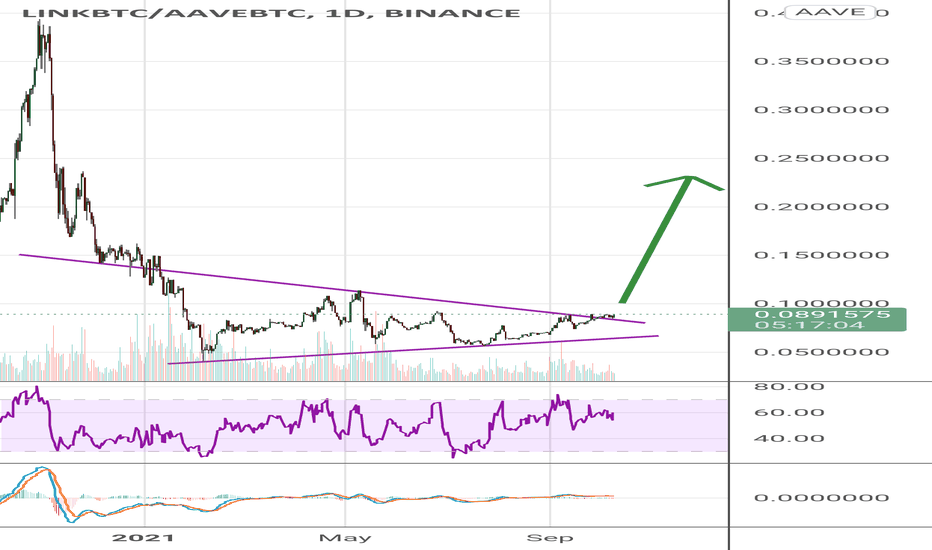Viewport: 932px width, 550px height.
Task: Click the 0.3000000 price axis label
Action: (821, 109)
